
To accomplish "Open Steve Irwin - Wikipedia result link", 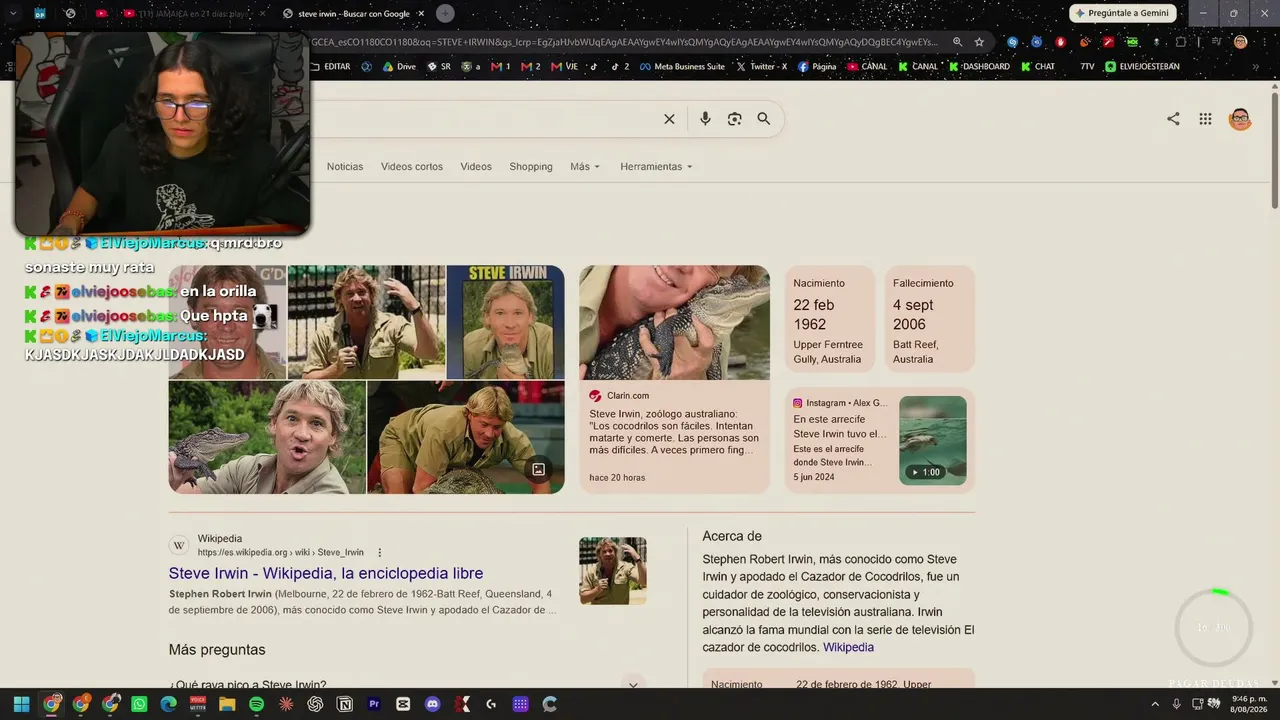I will (x=326, y=573).
